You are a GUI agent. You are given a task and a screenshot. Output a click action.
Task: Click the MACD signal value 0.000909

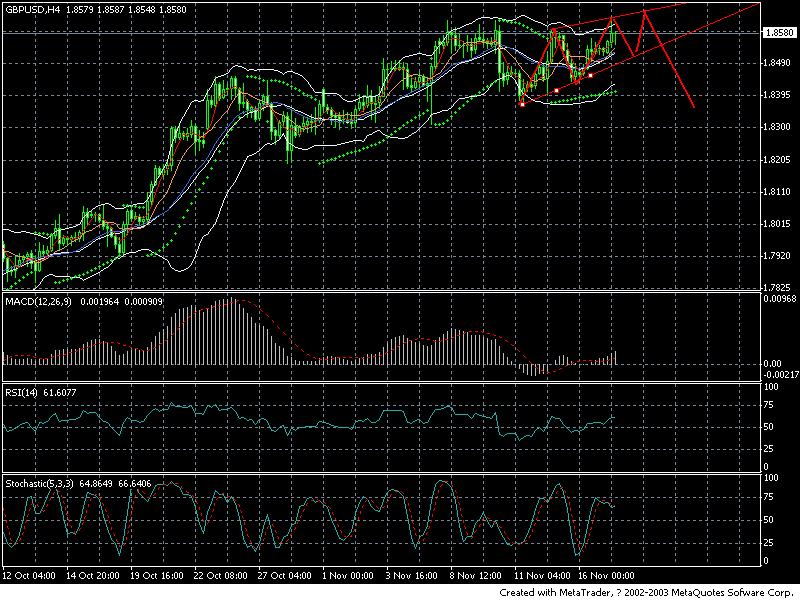143,302
